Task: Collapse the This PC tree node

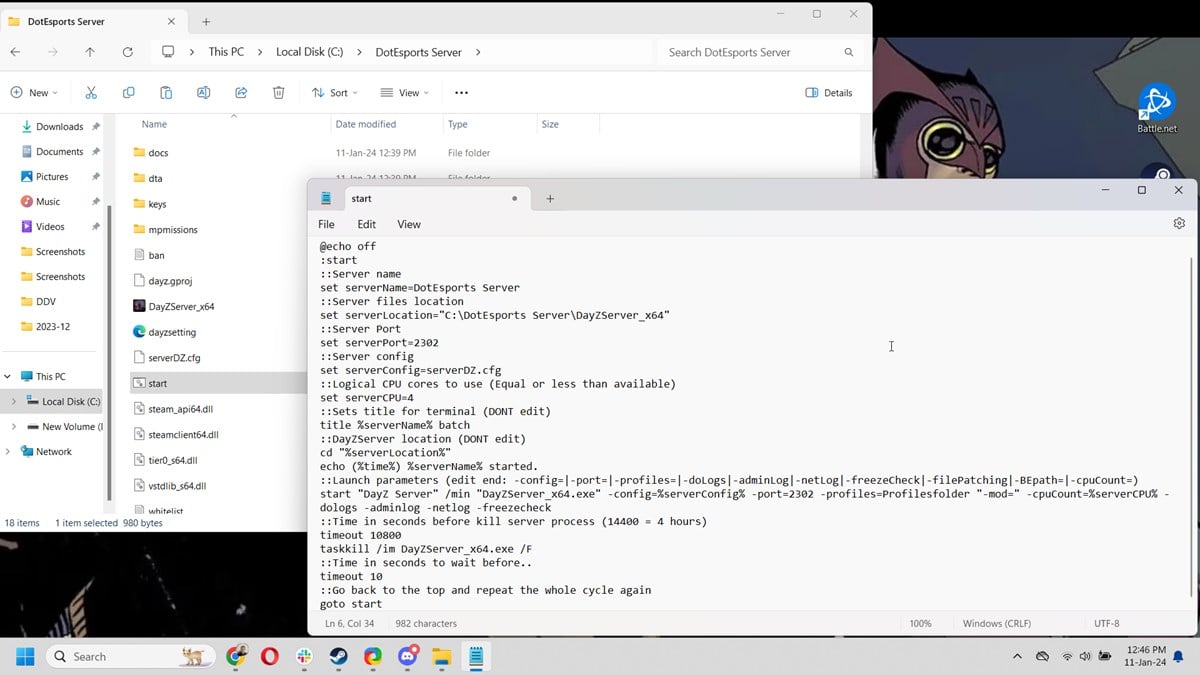Action: pyautogui.click(x=8, y=377)
